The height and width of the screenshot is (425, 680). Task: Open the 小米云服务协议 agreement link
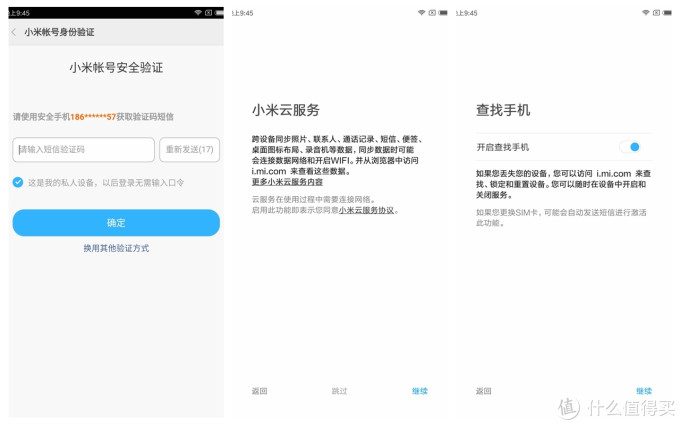366,210
